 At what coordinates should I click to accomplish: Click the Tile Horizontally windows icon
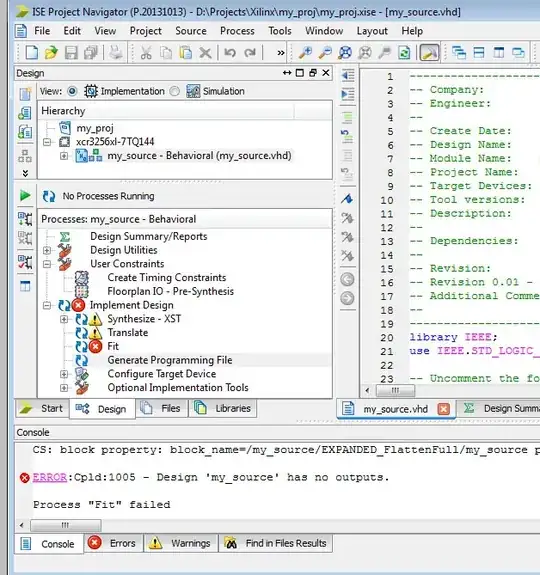coord(479,53)
